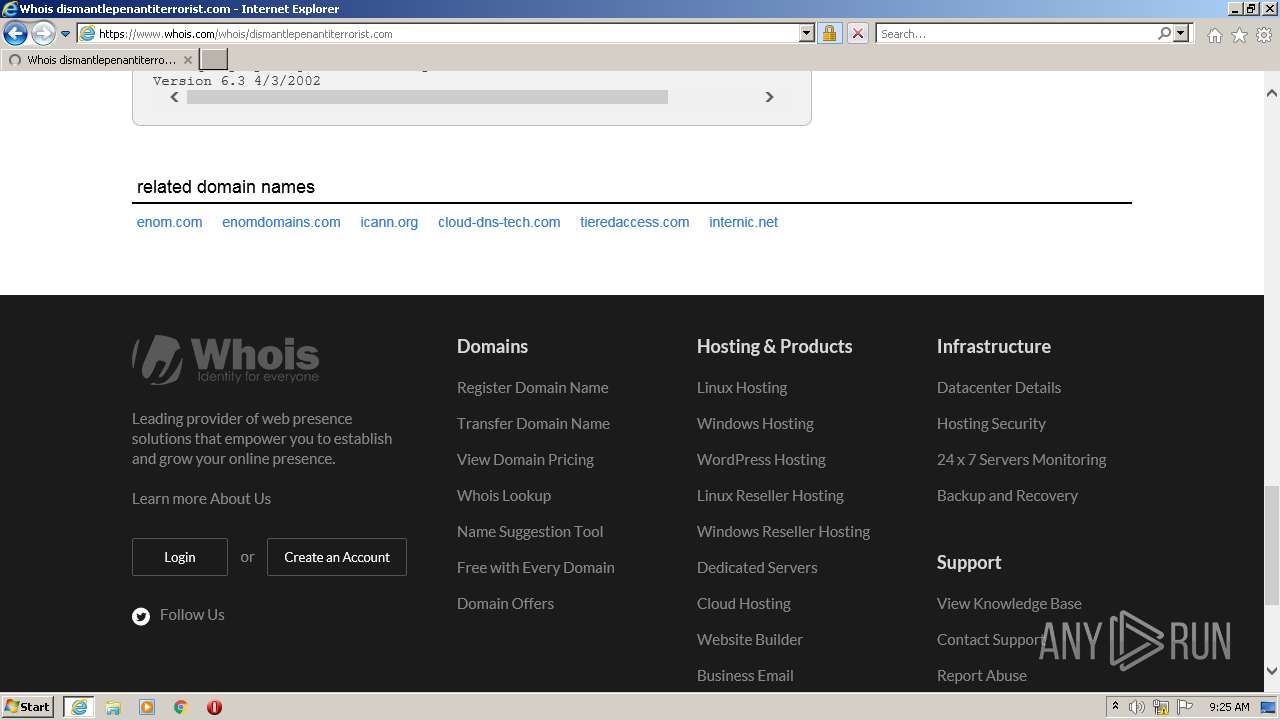1280x720 pixels.
Task: Open the Domain Offers link
Action: click(x=505, y=603)
